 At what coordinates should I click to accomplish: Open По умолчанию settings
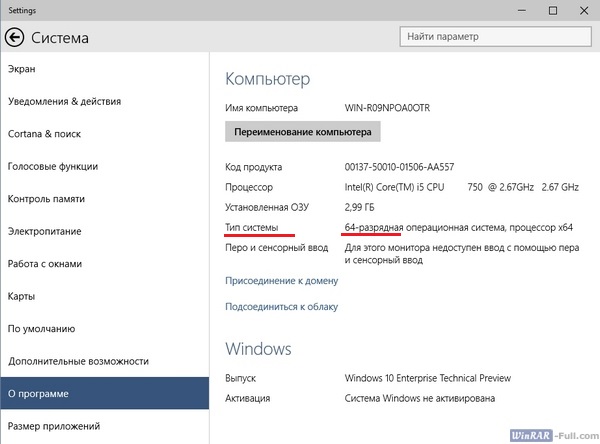(40, 329)
